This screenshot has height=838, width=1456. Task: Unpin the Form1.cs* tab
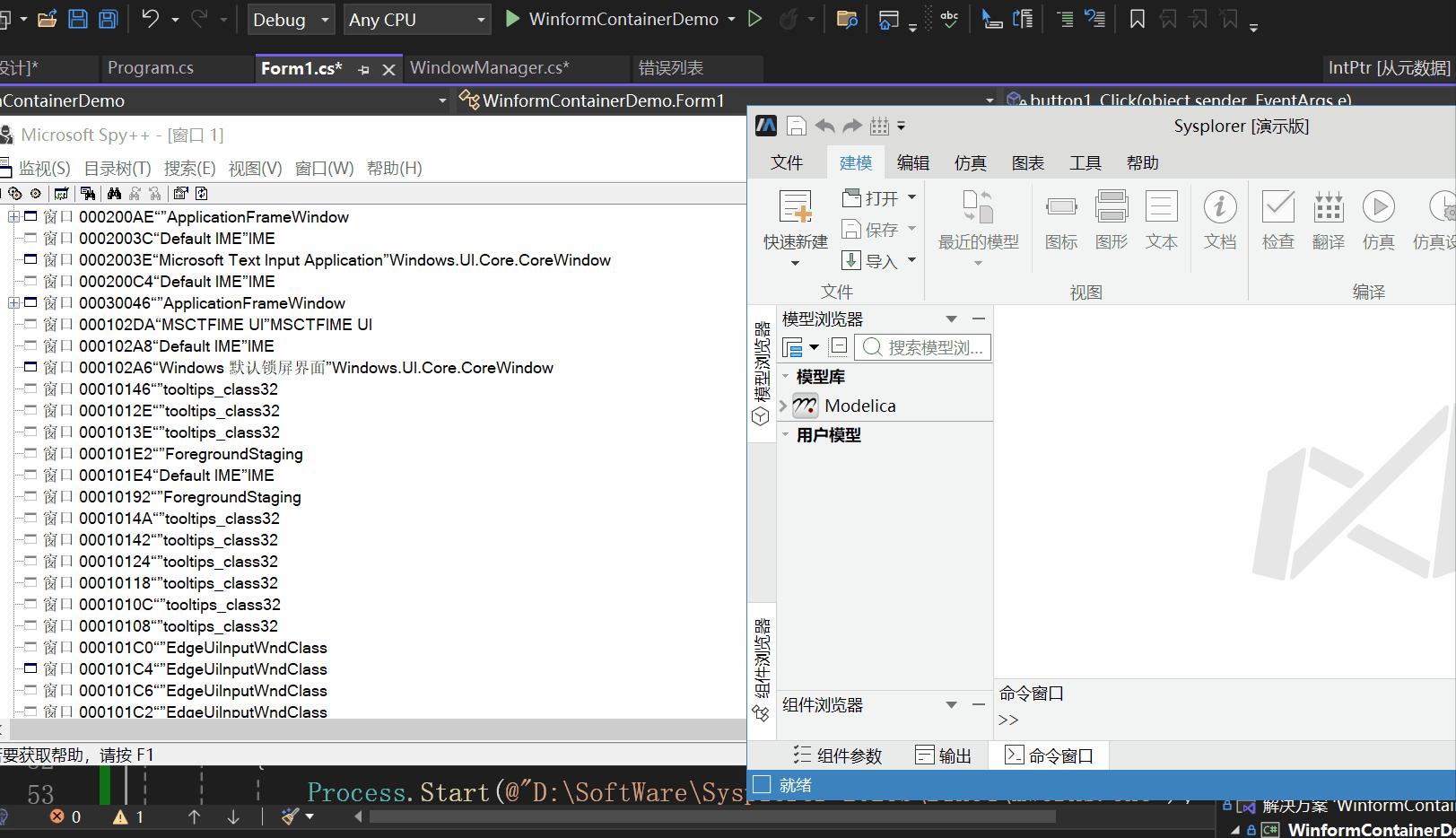click(x=363, y=68)
